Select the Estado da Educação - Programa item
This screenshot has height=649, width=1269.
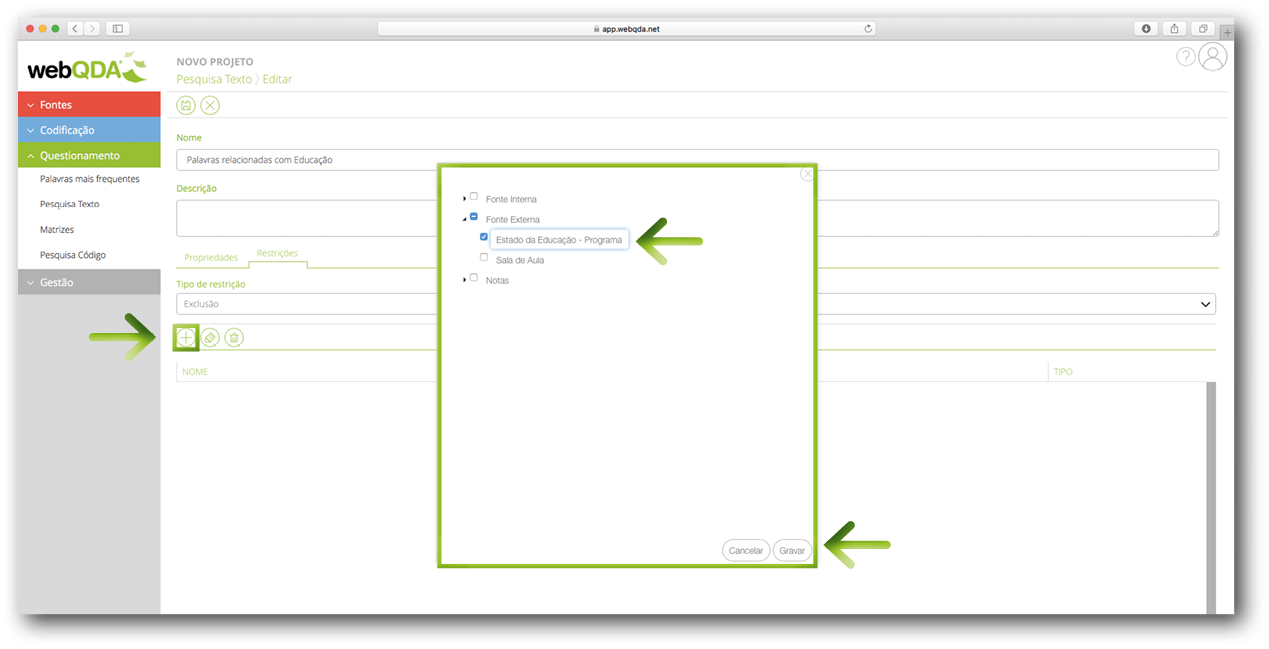pos(559,240)
